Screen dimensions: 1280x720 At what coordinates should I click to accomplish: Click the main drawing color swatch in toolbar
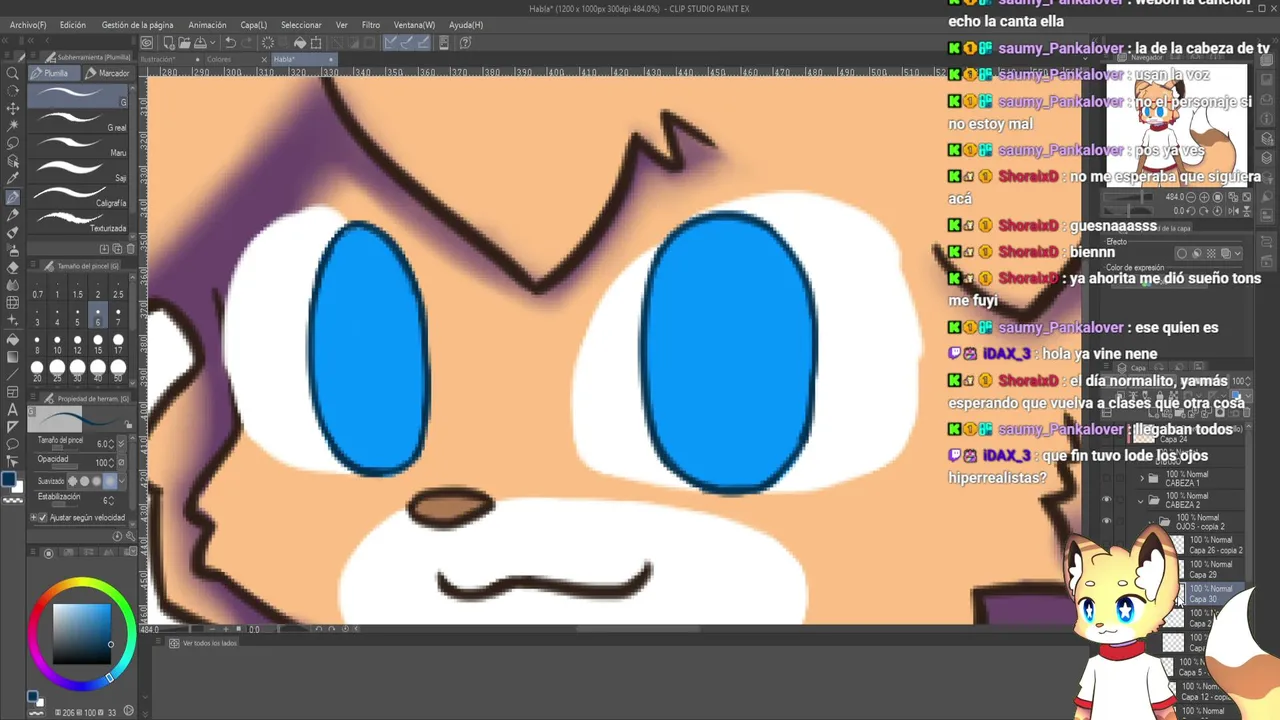(x=11, y=481)
